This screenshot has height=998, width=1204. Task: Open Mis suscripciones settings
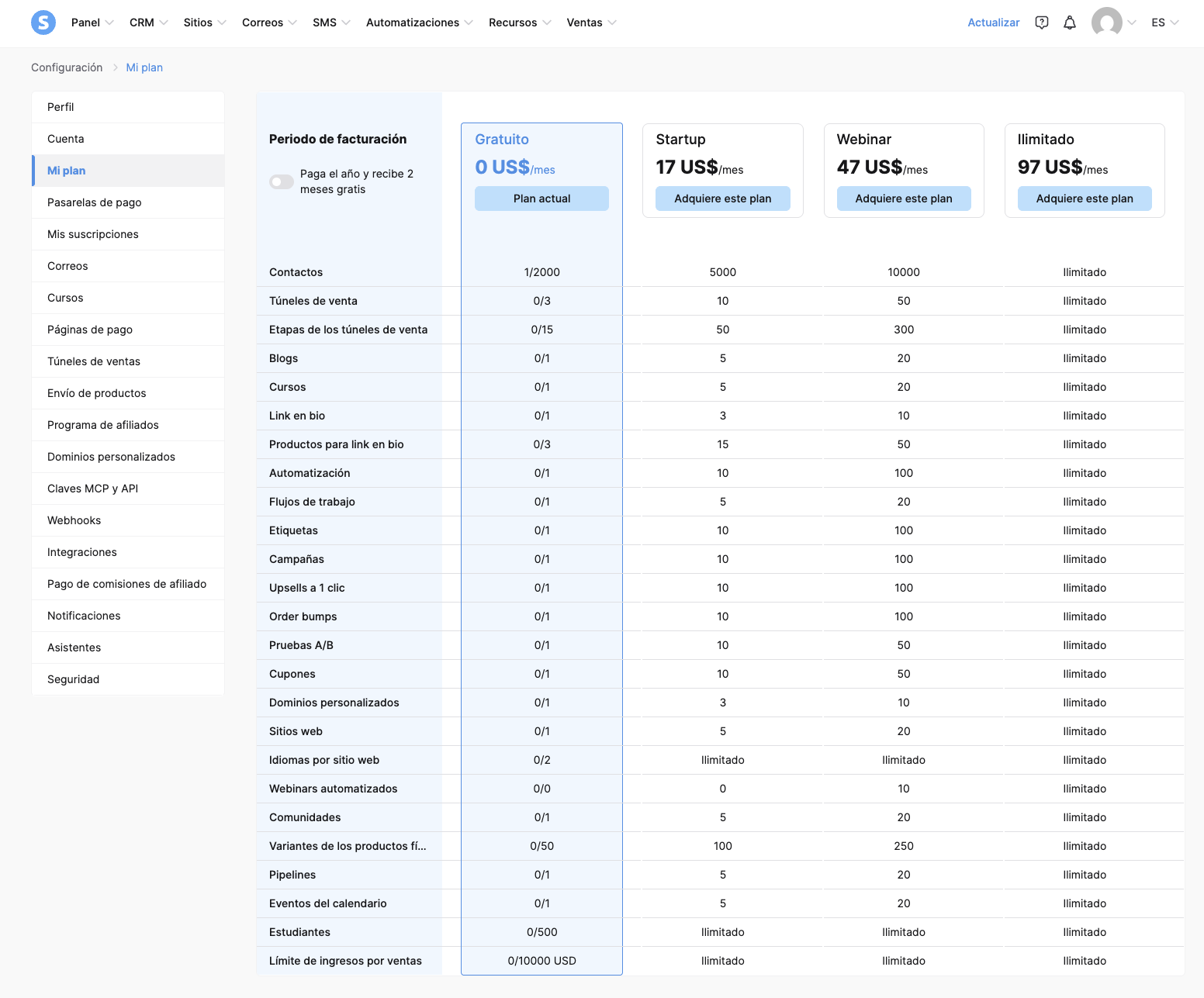click(128, 234)
